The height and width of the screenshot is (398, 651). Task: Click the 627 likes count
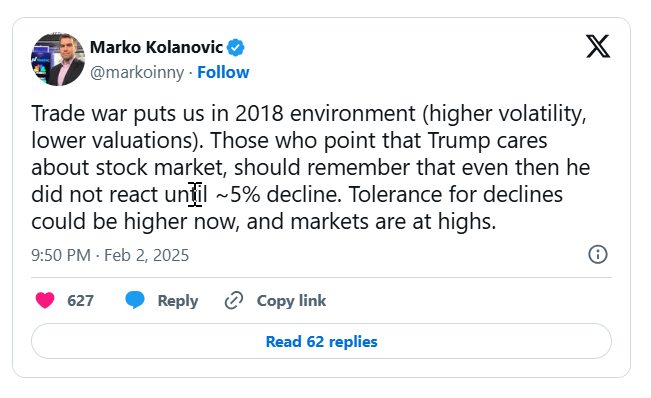(81, 300)
